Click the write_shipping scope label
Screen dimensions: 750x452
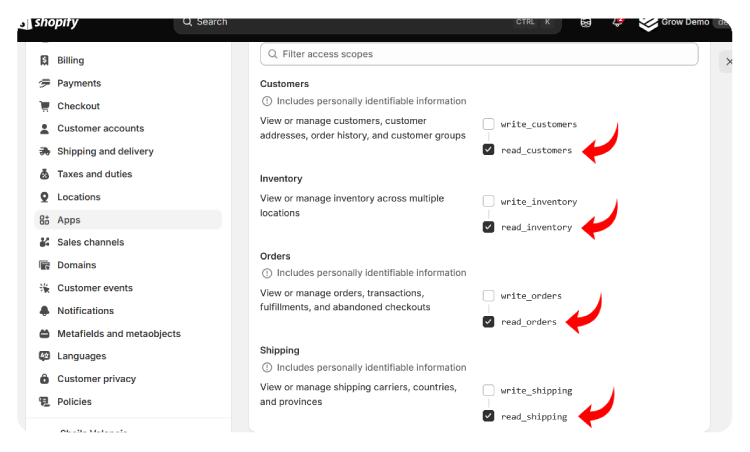pos(536,391)
